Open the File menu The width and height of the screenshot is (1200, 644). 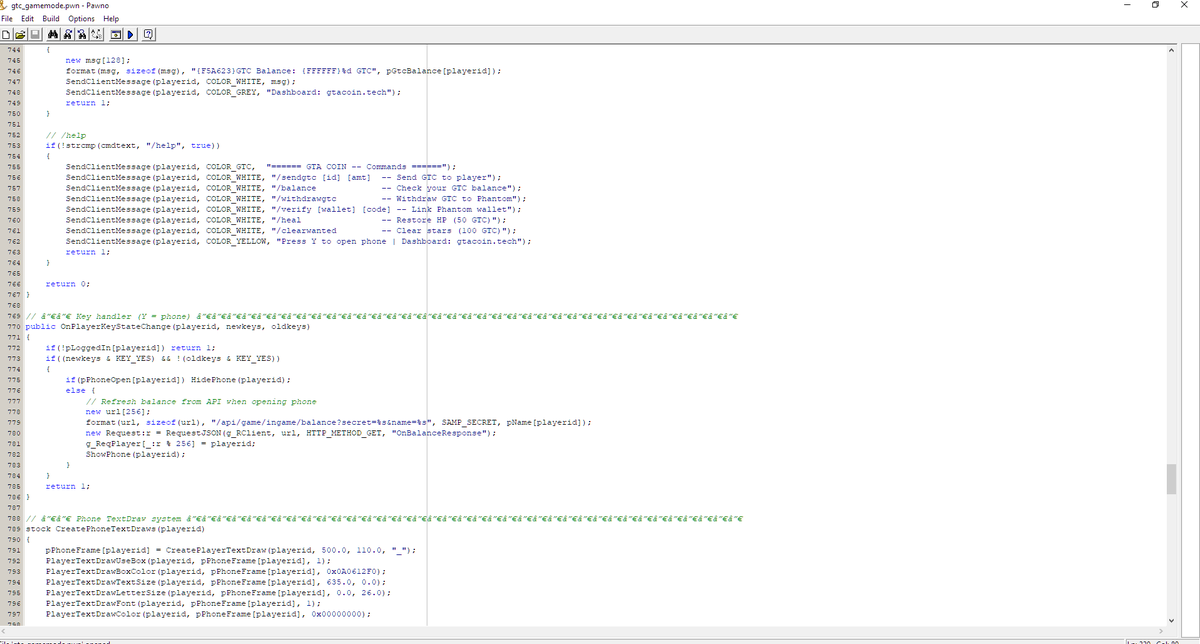7,19
